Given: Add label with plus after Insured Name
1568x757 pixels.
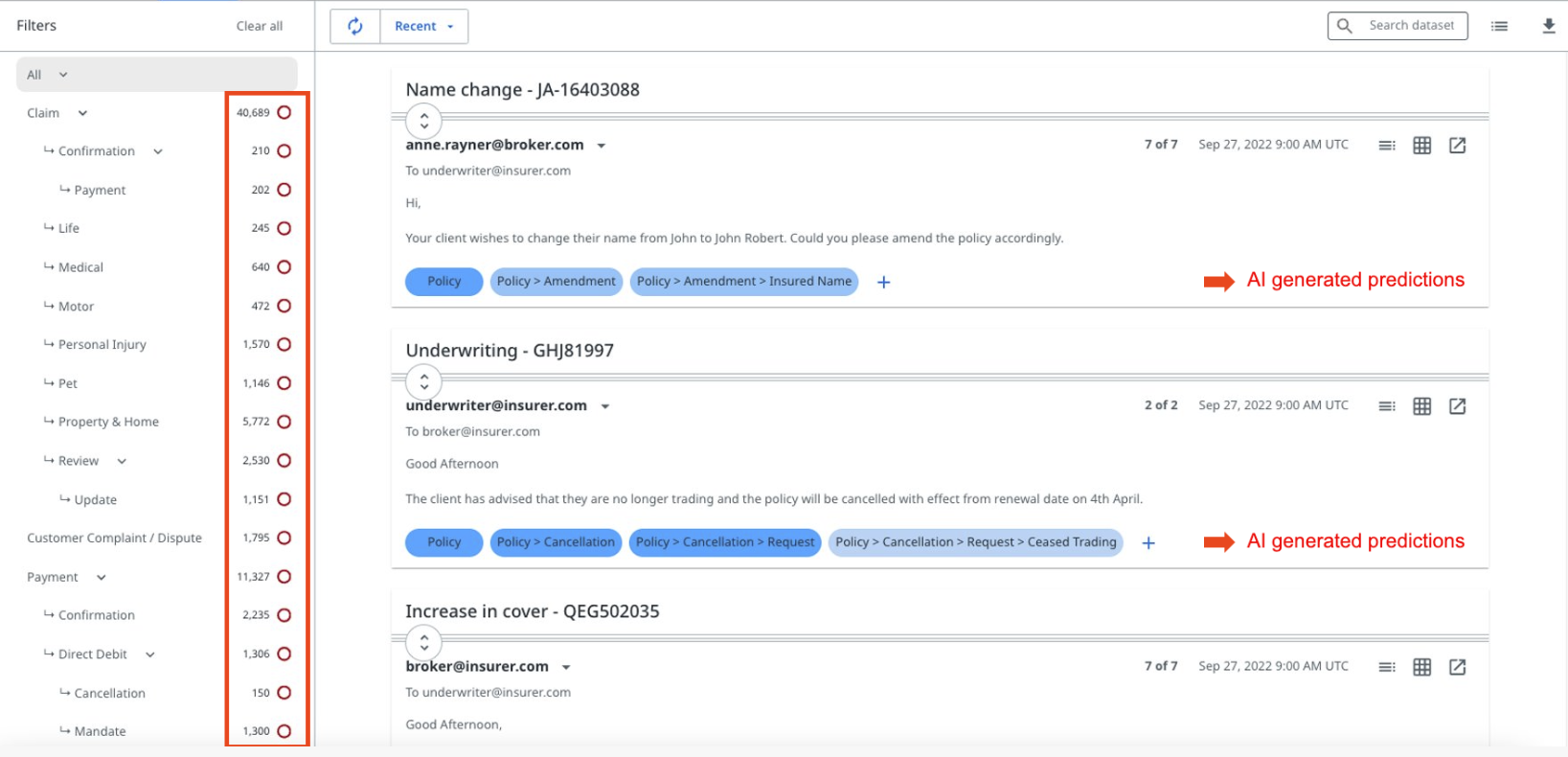Looking at the screenshot, I should [x=883, y=282].
